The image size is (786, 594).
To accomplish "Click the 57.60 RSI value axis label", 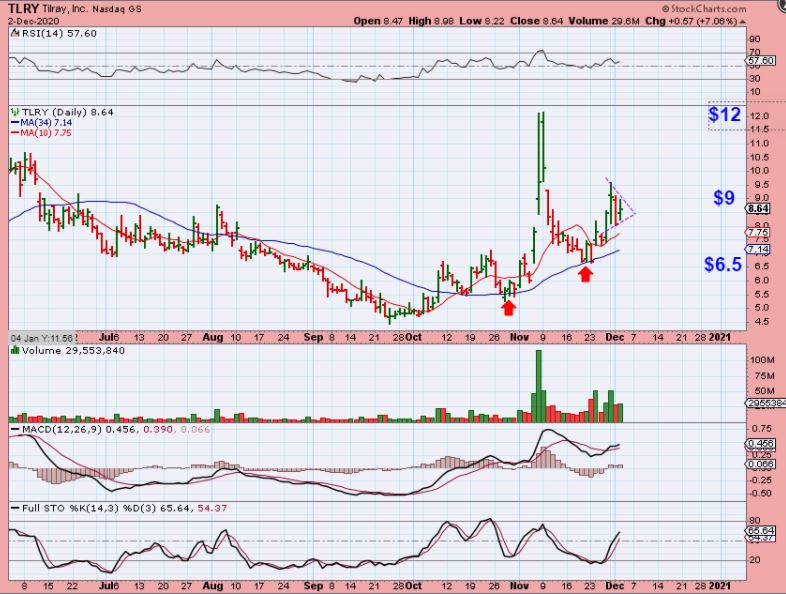I will pyautogui.click(x=759, y=61).
